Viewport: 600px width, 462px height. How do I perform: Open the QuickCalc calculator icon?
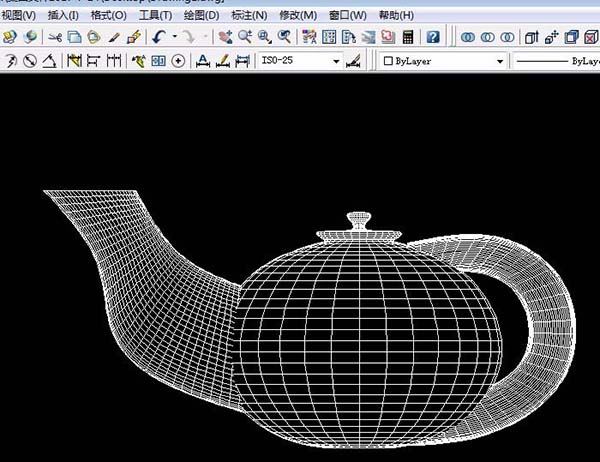click(408, 37)
